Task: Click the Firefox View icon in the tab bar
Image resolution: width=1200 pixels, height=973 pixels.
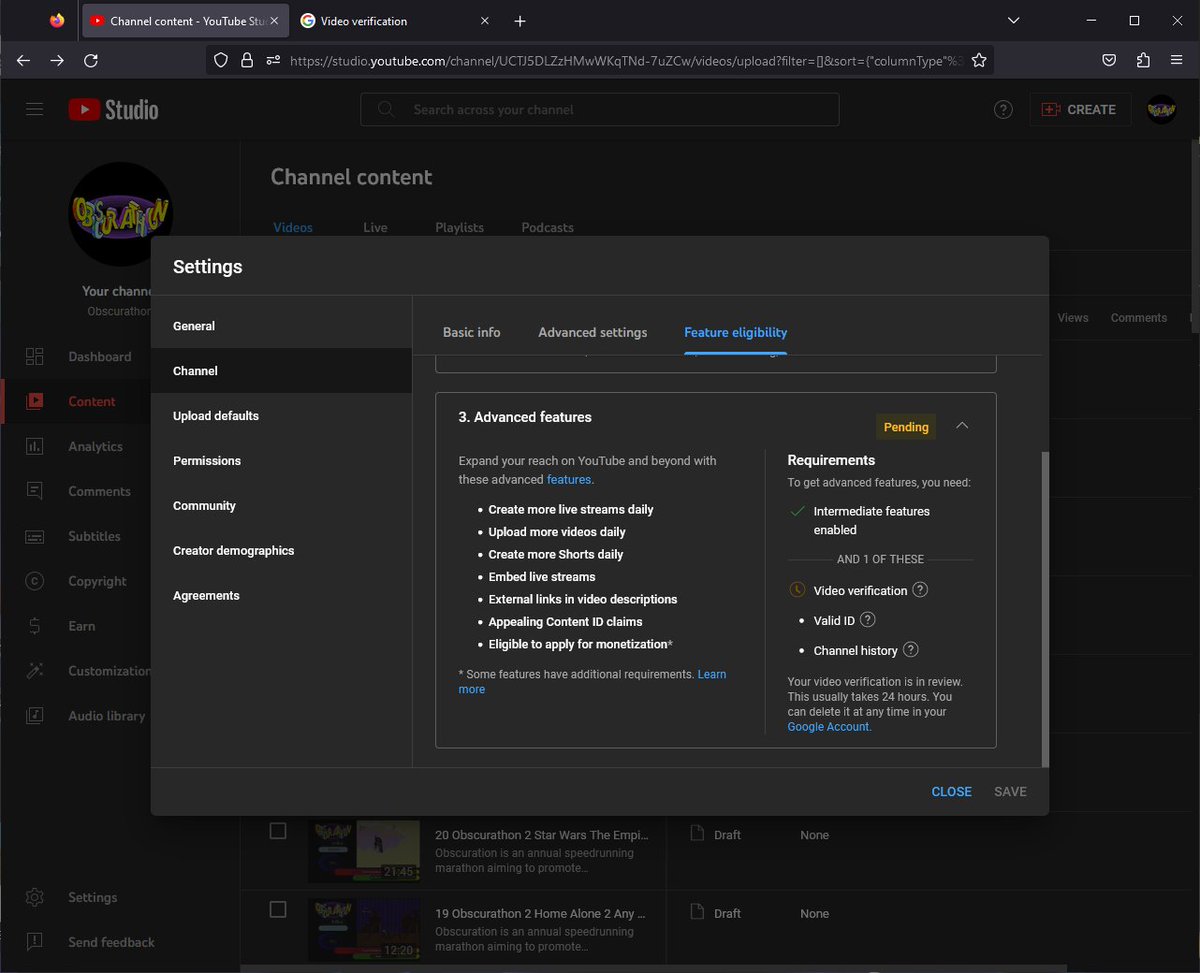Action: [56, 21]
